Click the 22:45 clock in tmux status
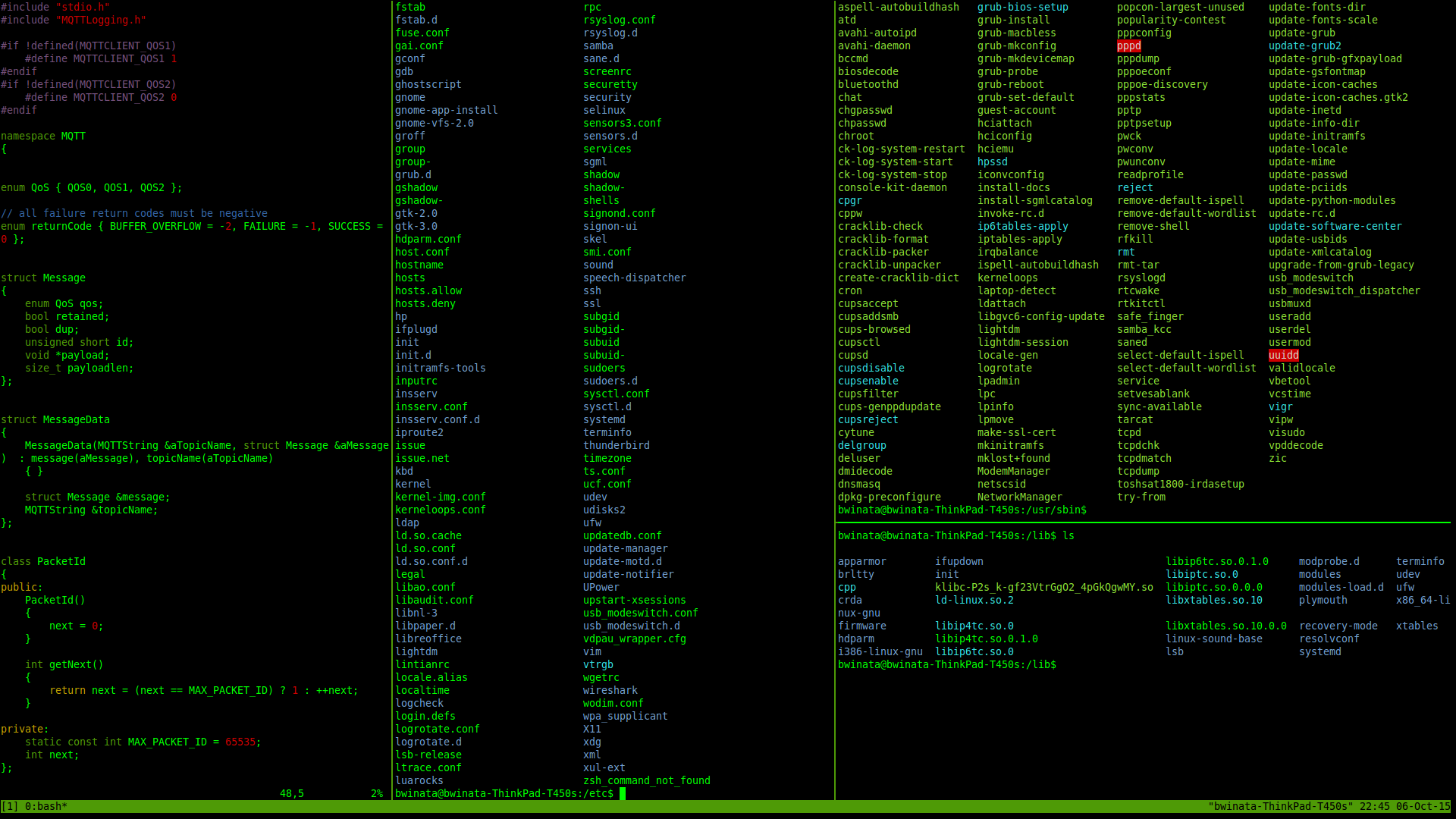Screen dimensions: 1456x819 pyautogui.click(x=1374, y=806)
